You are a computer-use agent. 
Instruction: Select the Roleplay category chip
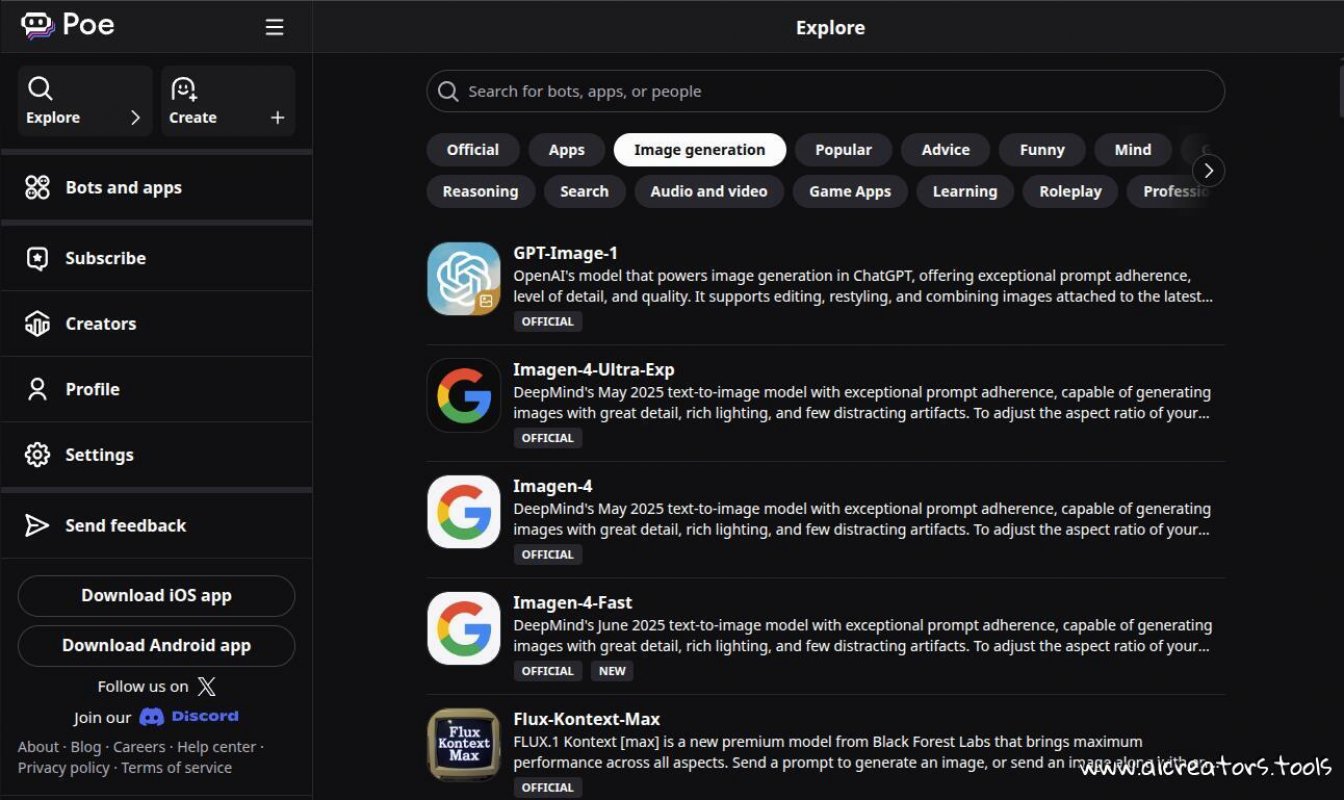(1069, 191)
